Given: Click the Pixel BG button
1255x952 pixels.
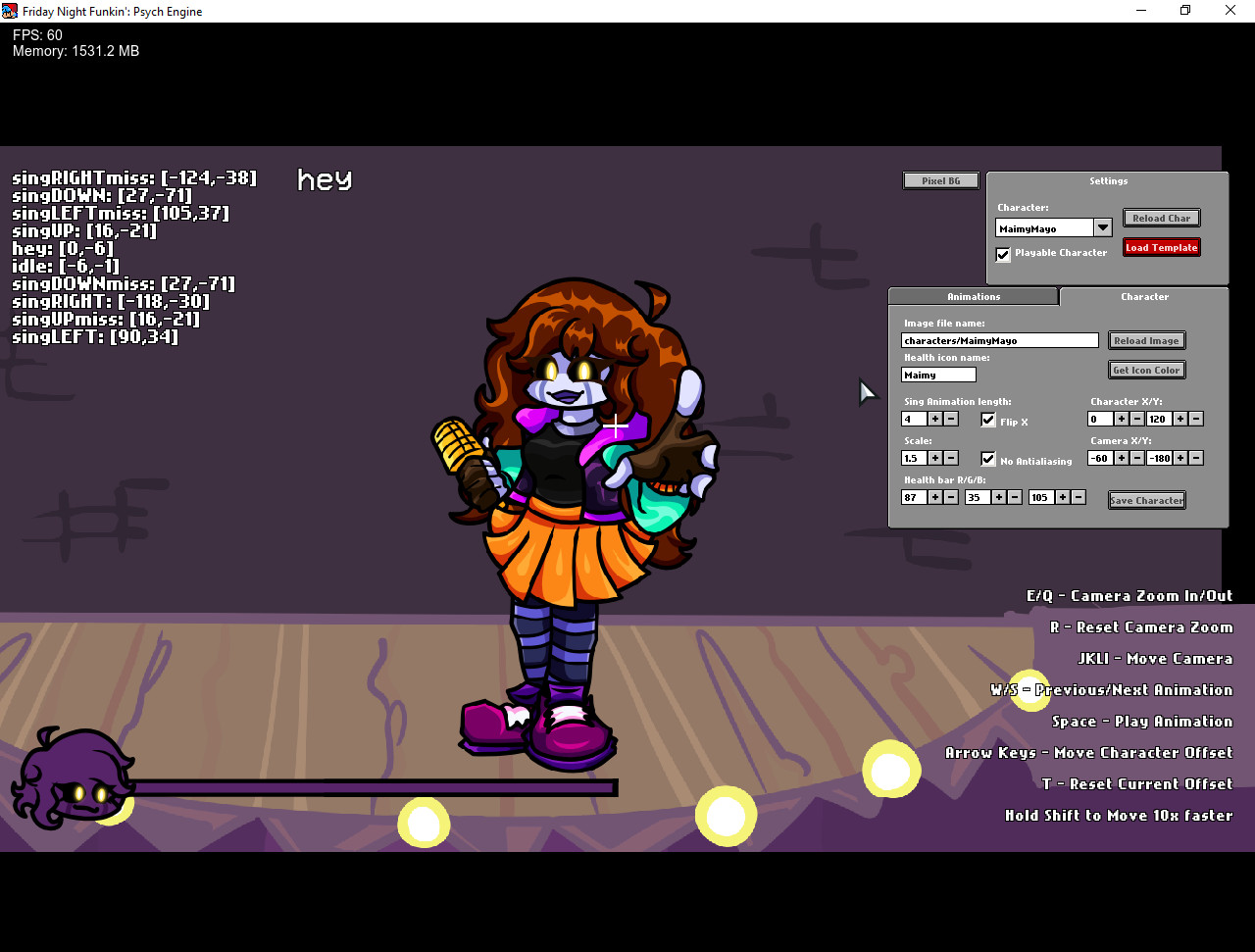Looking at the screenshot, I should point(941,180).
